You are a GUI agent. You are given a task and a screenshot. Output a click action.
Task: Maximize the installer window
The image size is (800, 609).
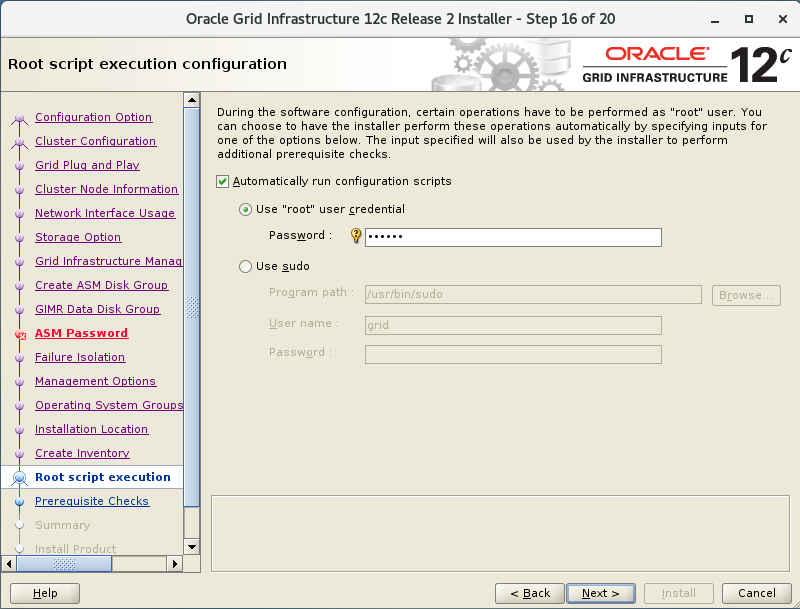pyautogui.click(x=748, y=19)
